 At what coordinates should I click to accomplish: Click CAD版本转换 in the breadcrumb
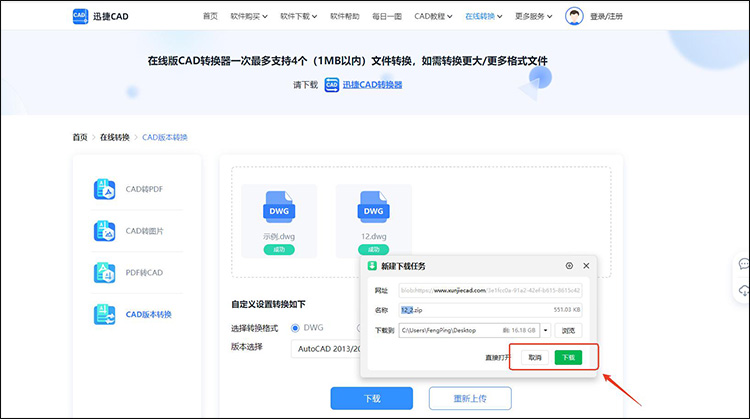(165, 137)
